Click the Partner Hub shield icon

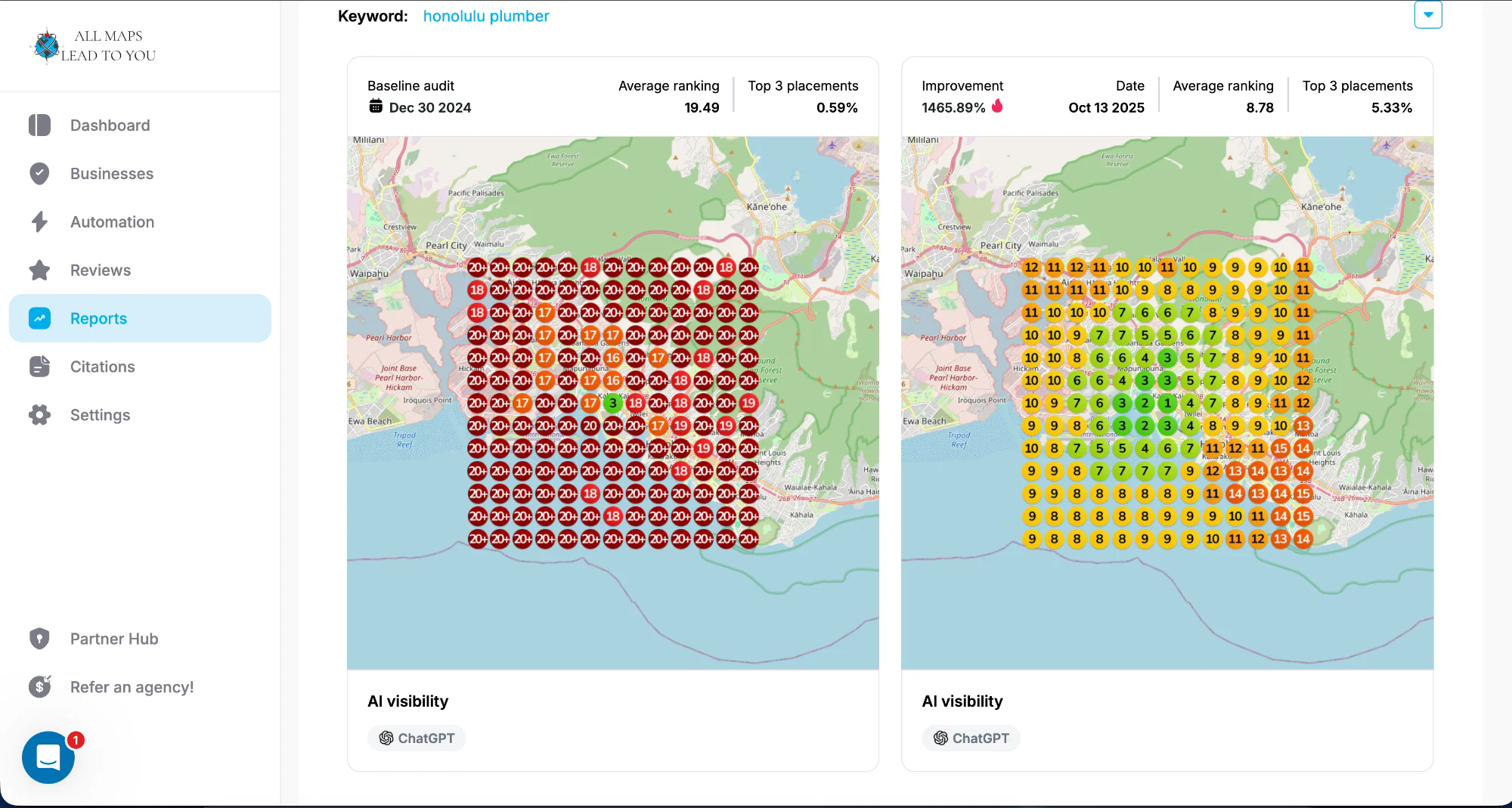(x=40, y=639)
